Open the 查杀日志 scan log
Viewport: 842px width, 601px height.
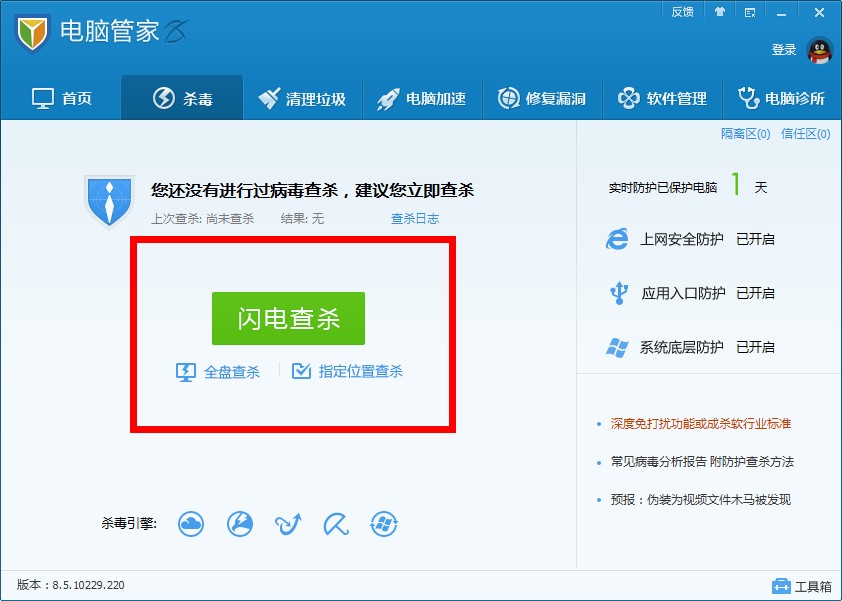click(x=414, y=218)
